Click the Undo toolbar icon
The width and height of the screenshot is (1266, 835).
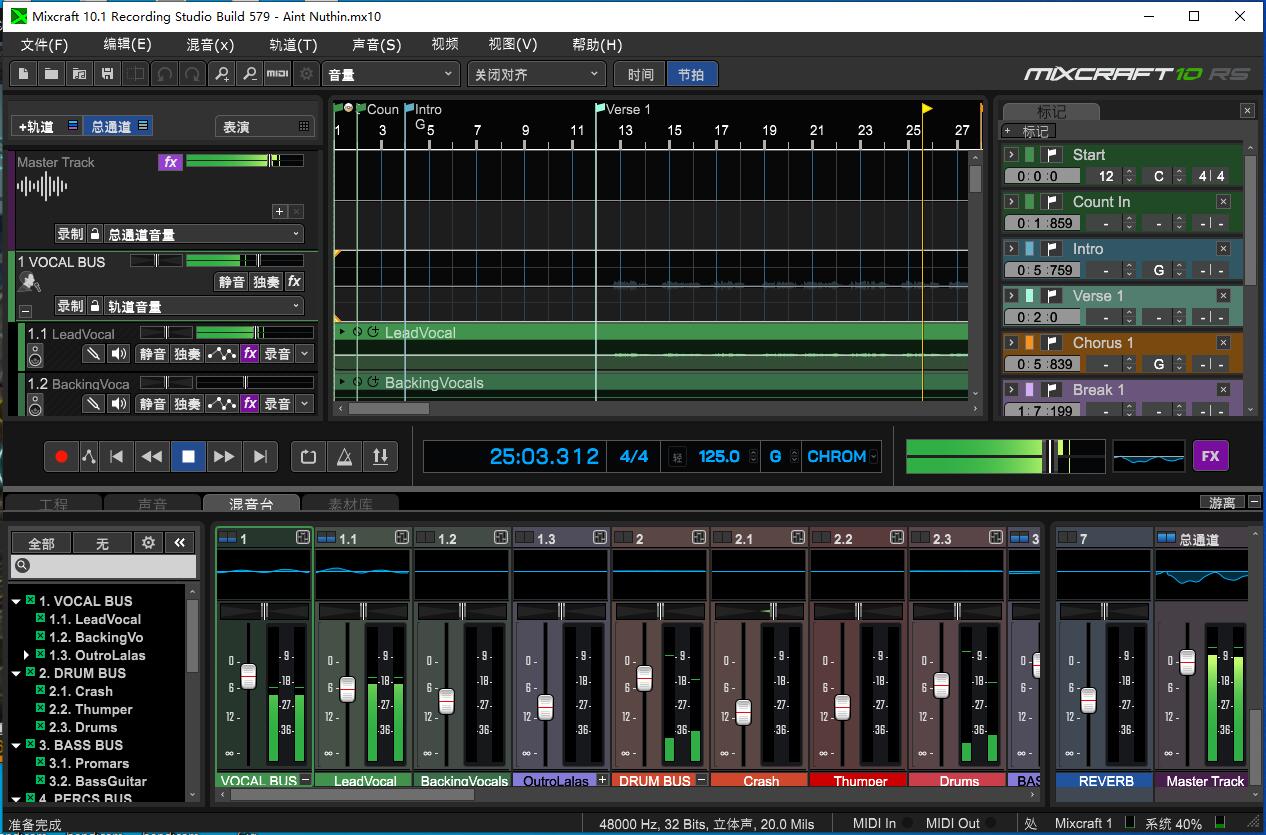coord(164,74)
